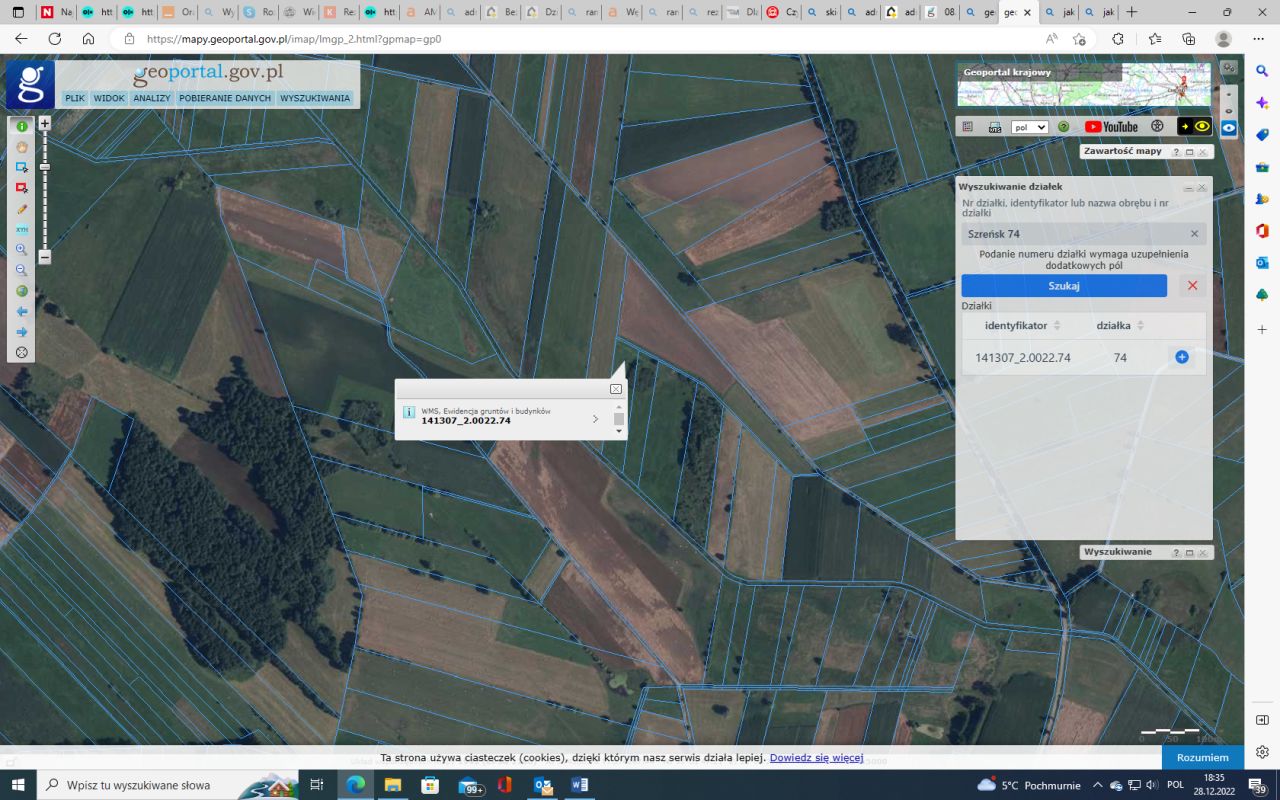Click the green help question icon

pyautogui.click(x=1063, y=127)
